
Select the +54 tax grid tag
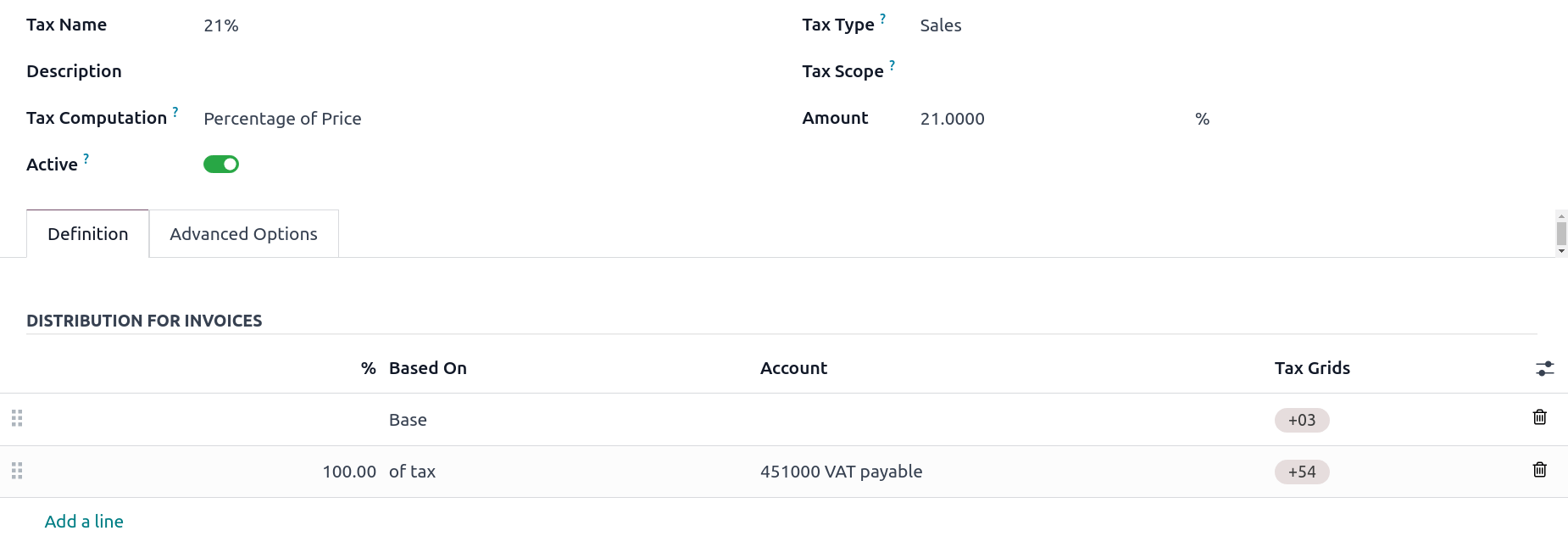pos(1301,472)
